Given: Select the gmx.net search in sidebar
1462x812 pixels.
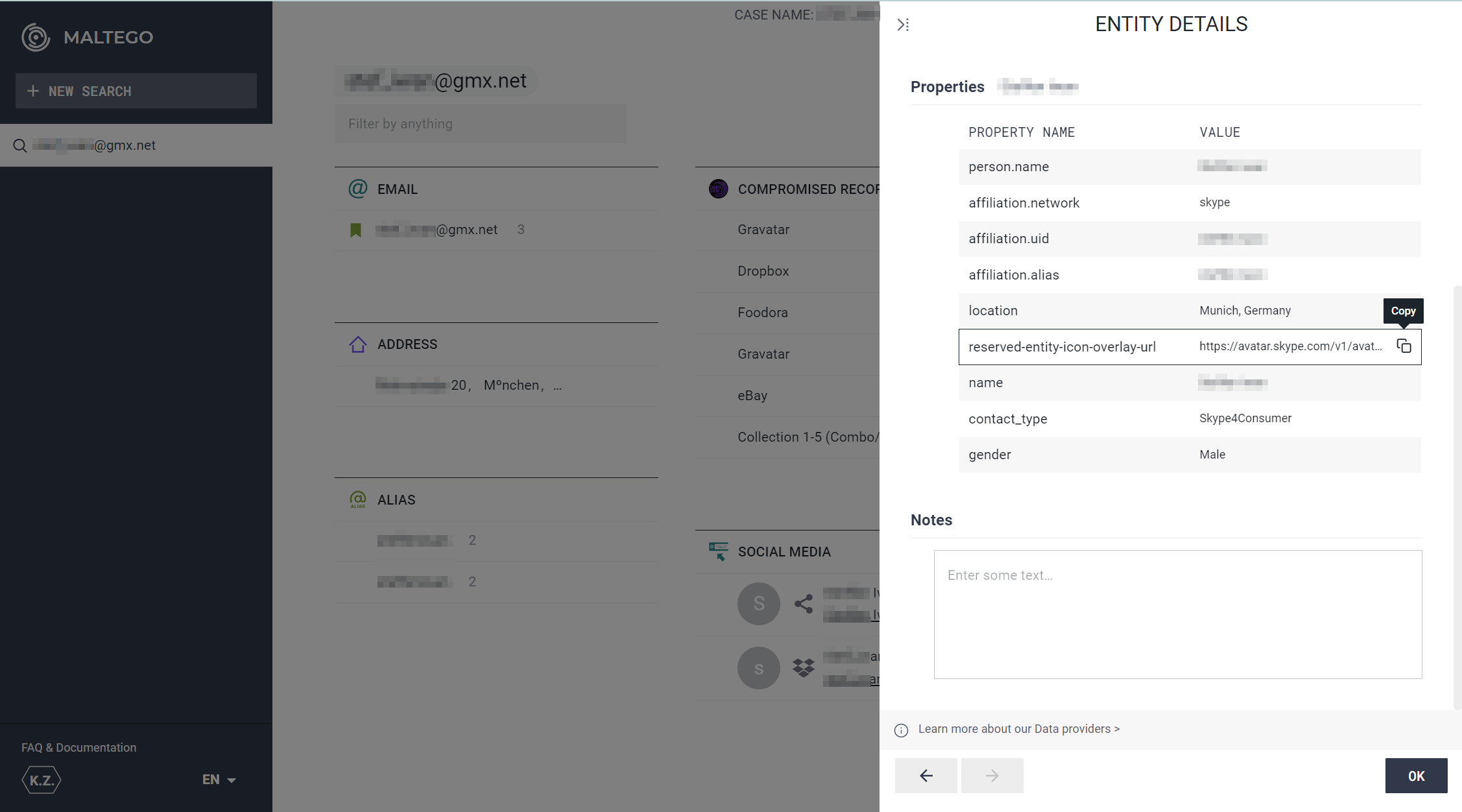Looking at the screenshot, I should (136, 145).
